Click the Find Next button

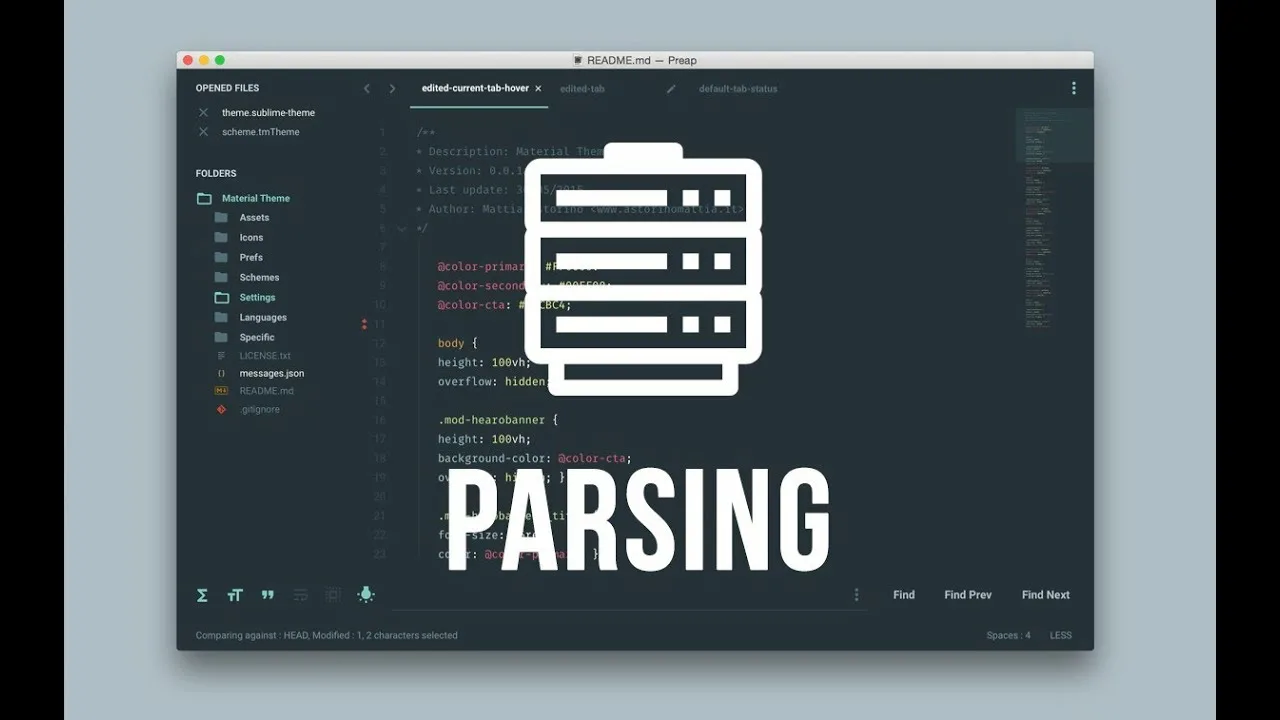pos(1046,595)
